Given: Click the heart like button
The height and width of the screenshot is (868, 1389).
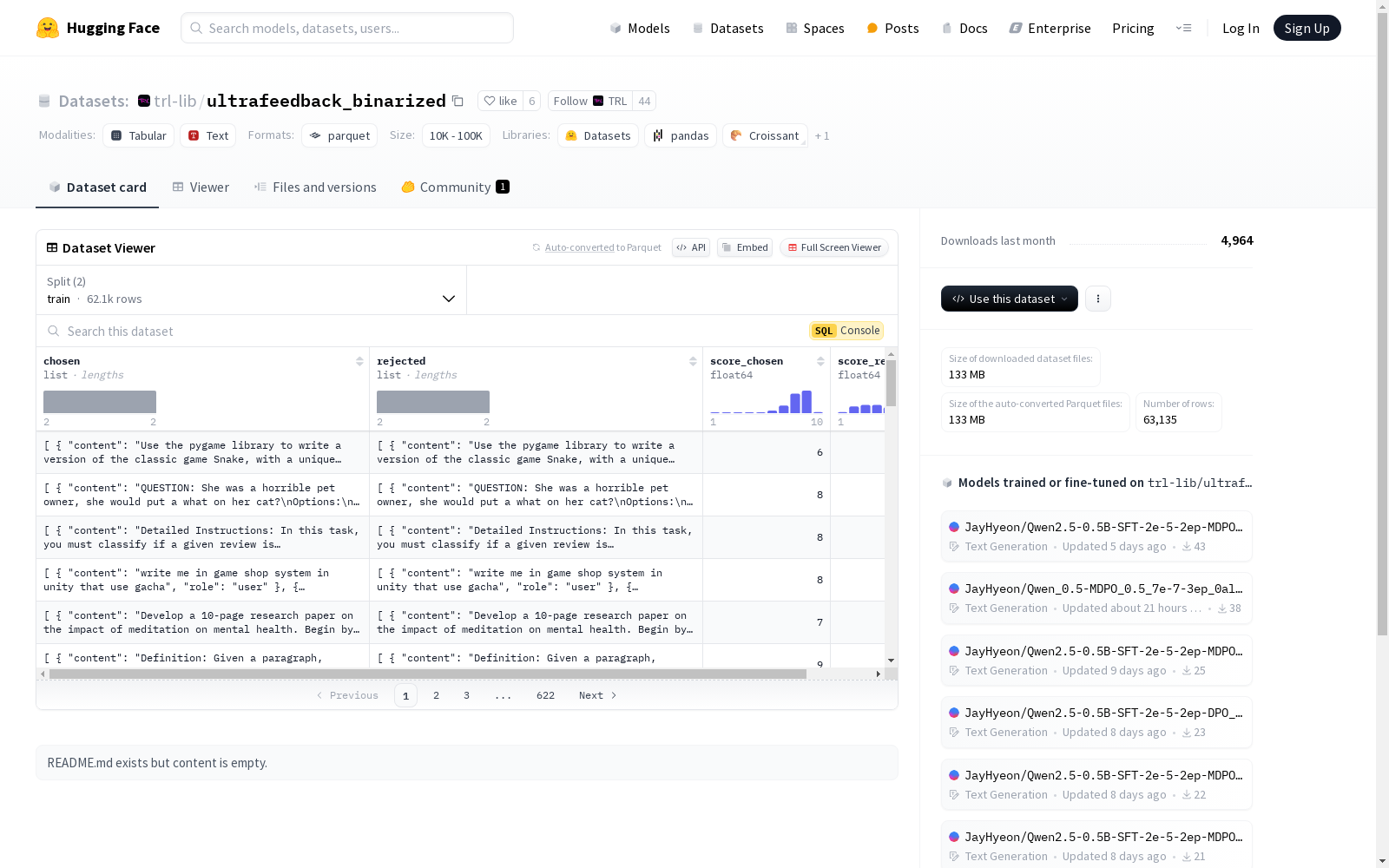Looking at the screenshot, I should tap(500, 102).
